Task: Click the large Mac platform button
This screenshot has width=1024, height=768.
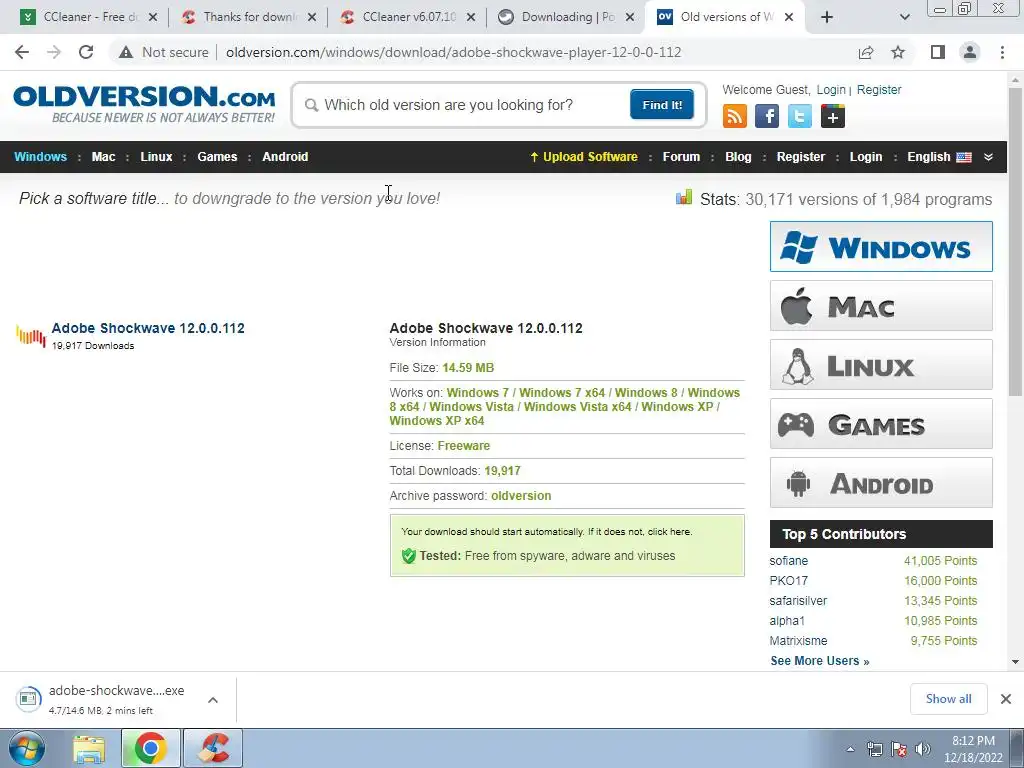Action: click(x=881, y=306)
